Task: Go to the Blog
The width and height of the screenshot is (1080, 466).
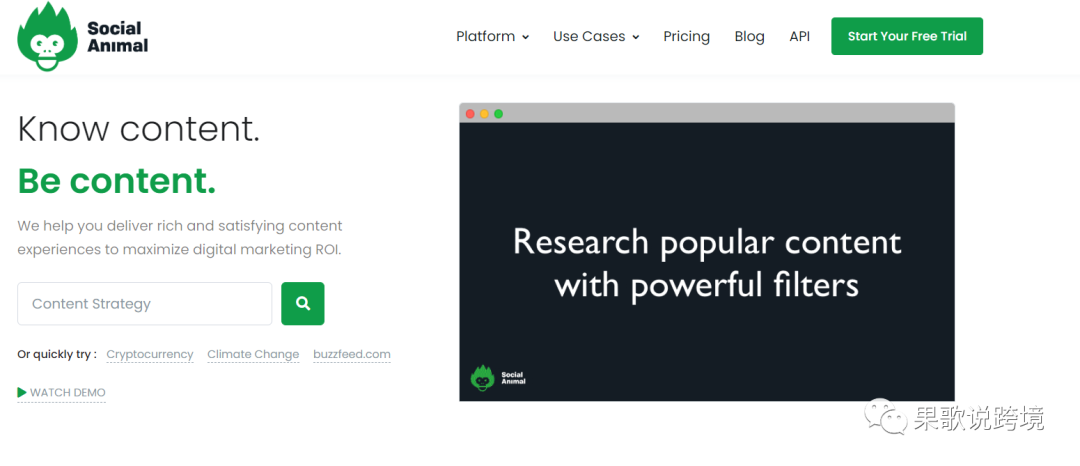Action: click(x=749, y=36)
